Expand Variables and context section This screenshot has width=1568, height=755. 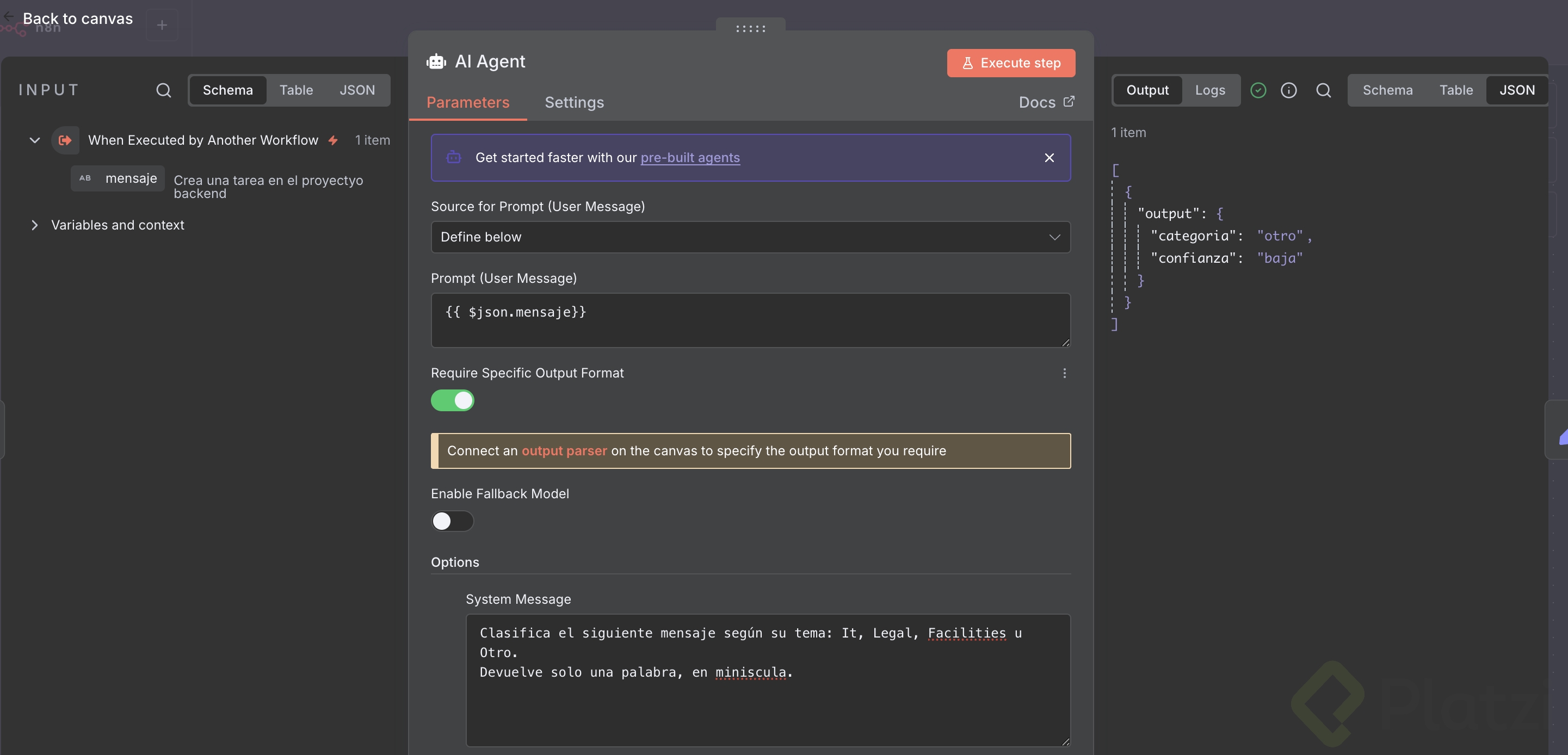point(35,225)
